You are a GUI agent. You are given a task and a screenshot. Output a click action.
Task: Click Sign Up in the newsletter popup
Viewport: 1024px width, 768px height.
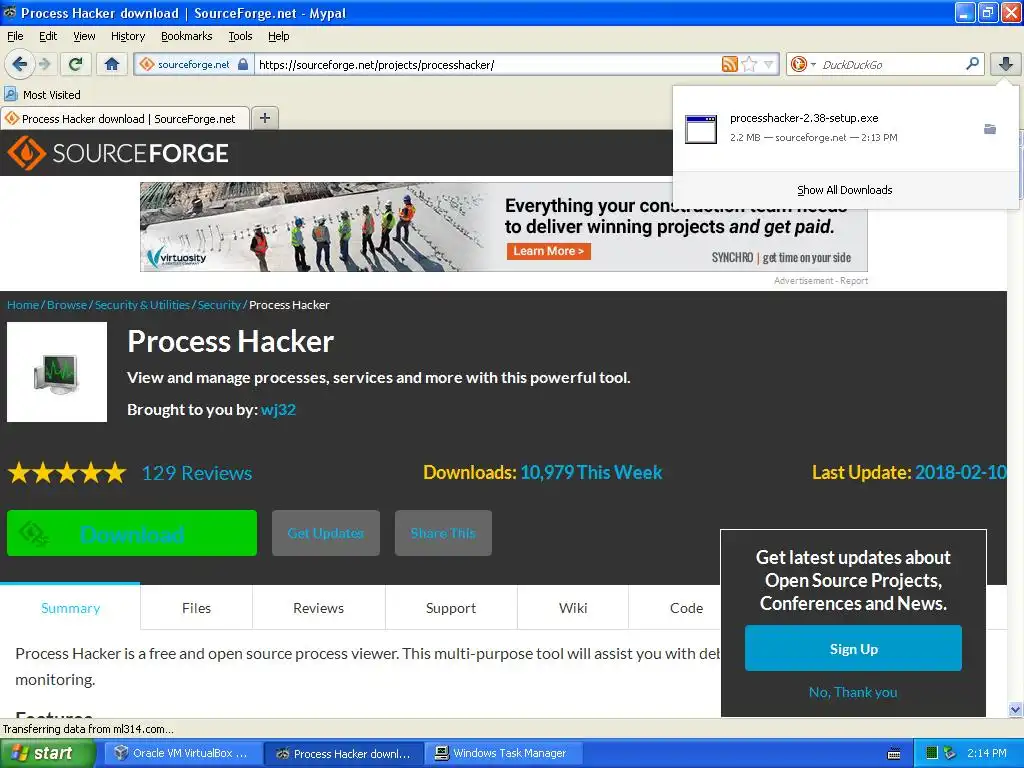tap(853, 648)
